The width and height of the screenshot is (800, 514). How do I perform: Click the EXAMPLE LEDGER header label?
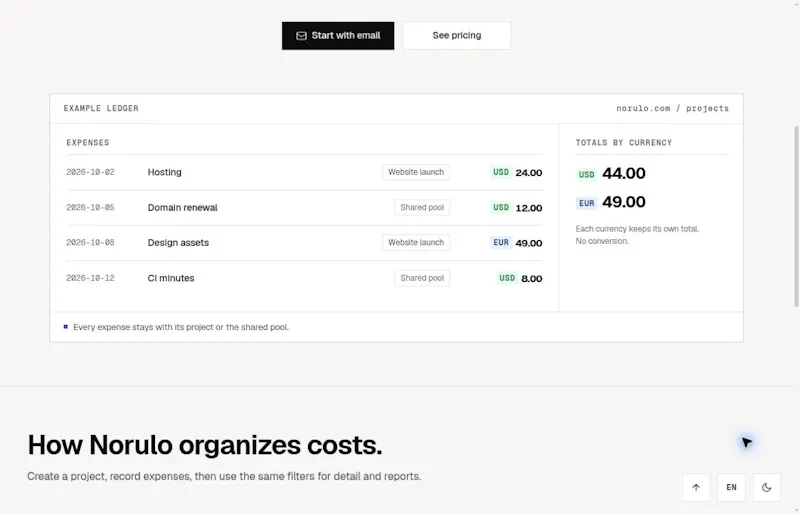[101, 108]
